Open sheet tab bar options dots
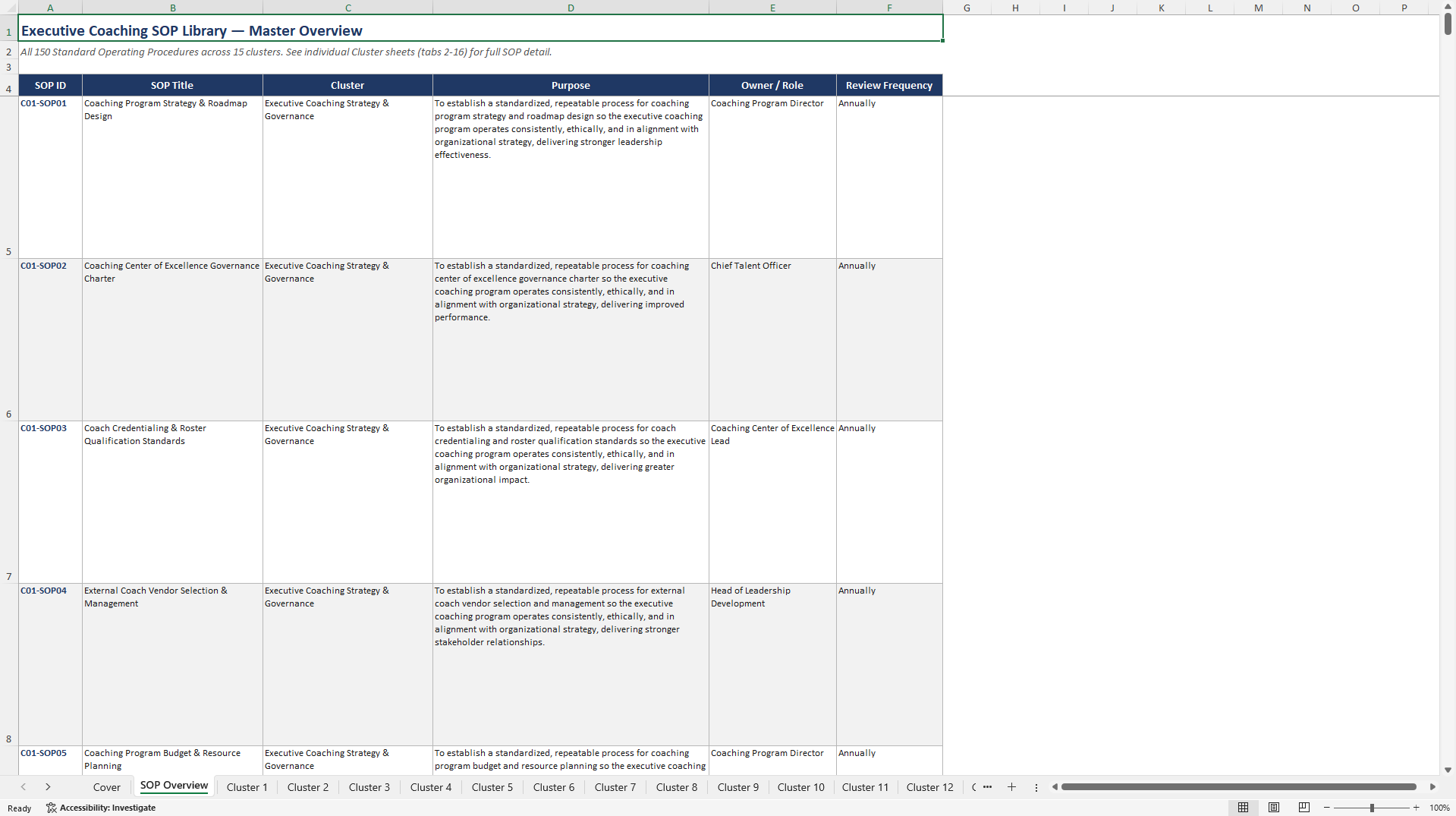This screenshot has height=816, width=1456. (x=1036, y=787)
